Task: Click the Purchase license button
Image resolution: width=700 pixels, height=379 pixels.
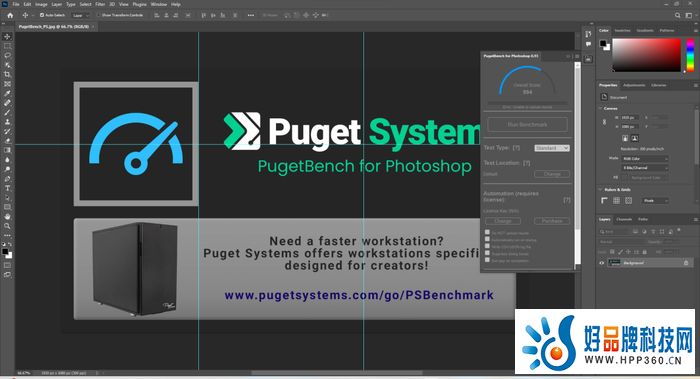Action: 552,221
